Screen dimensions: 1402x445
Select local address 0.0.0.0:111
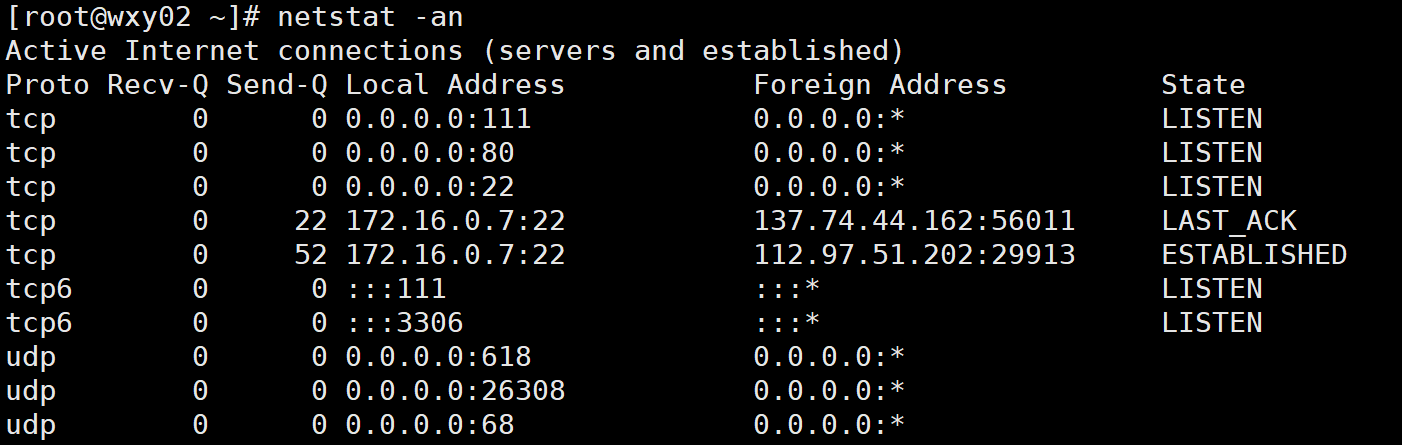pyautogui.click(x=438, y=119)
